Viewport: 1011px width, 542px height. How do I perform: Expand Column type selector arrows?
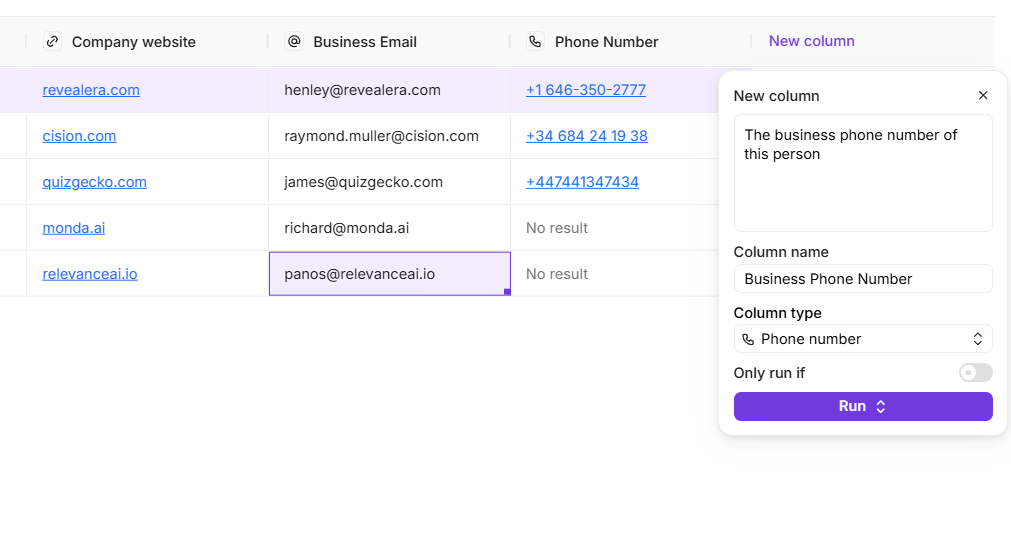click(978, 340)
